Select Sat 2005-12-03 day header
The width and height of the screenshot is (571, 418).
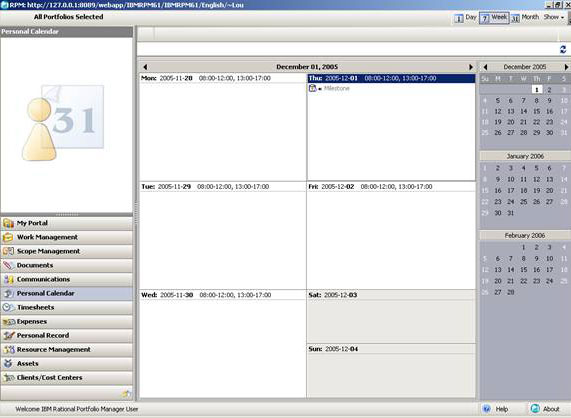[x=391, y=295]
